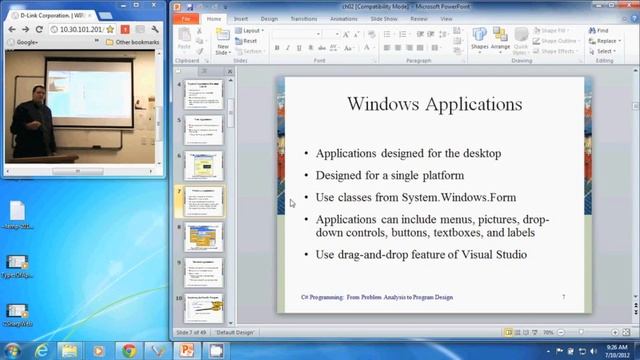
Task: Toggle Center text alignment
Action: coord(398,48)
